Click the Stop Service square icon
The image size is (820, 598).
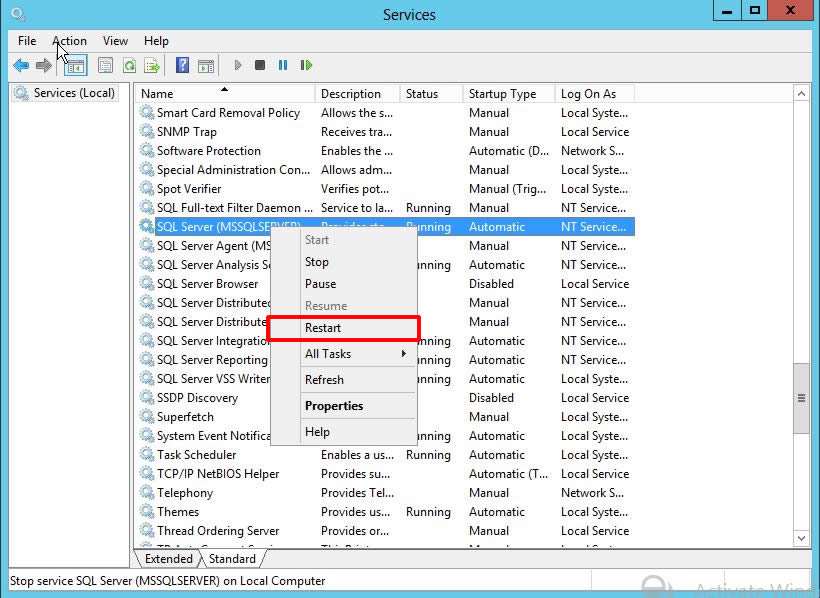pos(260,66)
